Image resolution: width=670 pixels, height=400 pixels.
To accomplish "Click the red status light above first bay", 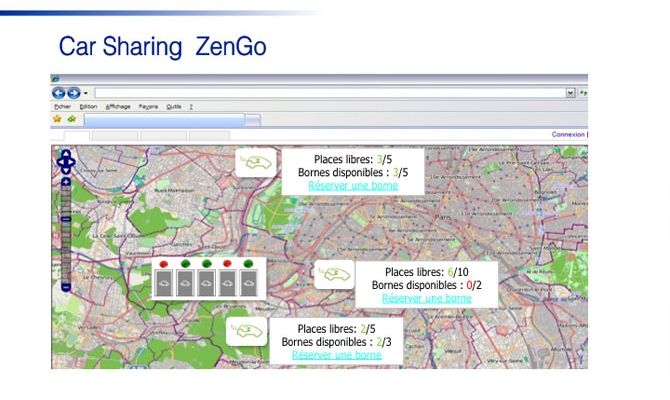I will [164, 264].
